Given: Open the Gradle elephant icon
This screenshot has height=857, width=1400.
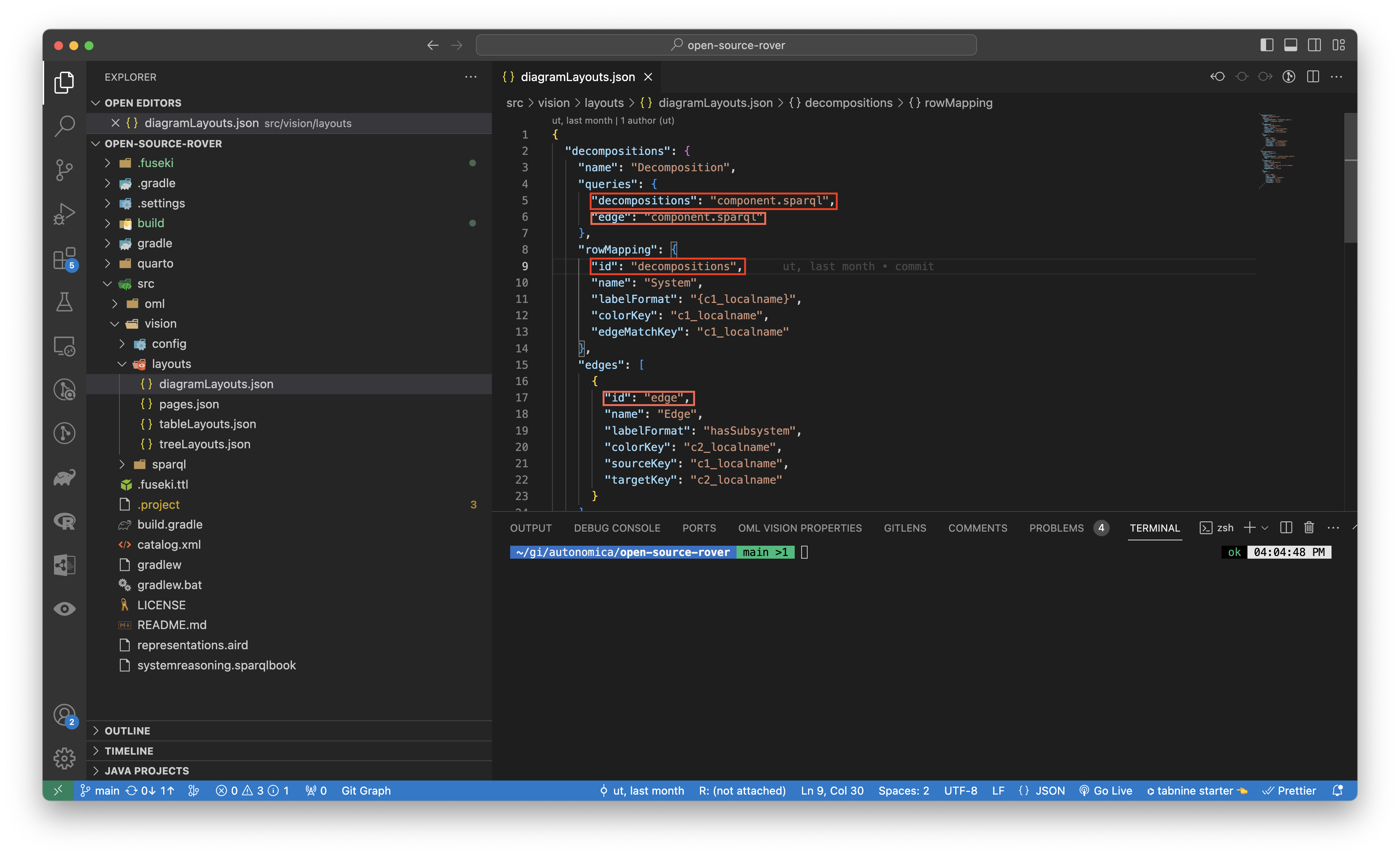Looking at the screenshot, I should pos(64,477).
